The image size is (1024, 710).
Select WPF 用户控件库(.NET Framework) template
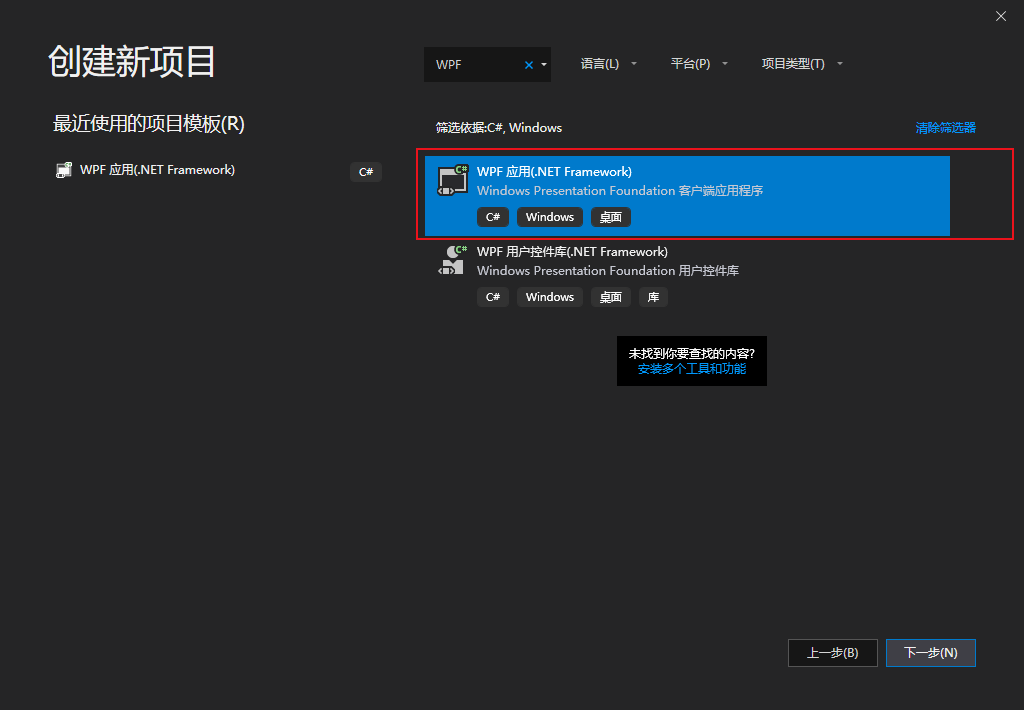pos(687,275)
